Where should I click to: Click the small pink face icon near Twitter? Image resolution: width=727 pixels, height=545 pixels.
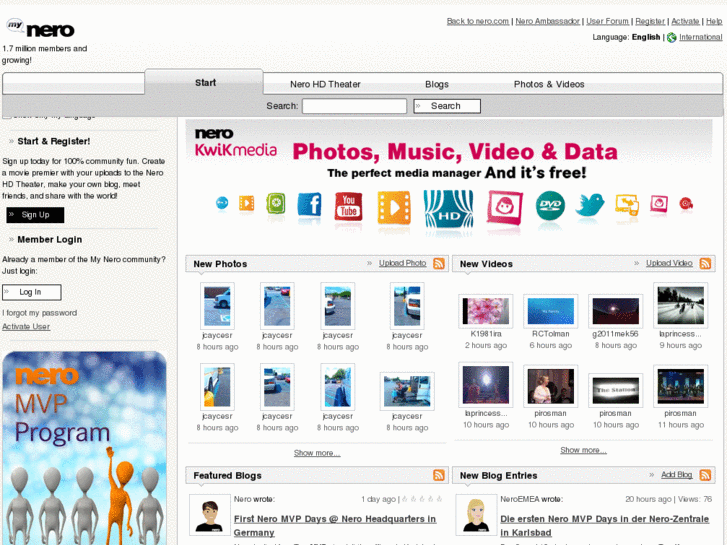(x=659, y=203)
